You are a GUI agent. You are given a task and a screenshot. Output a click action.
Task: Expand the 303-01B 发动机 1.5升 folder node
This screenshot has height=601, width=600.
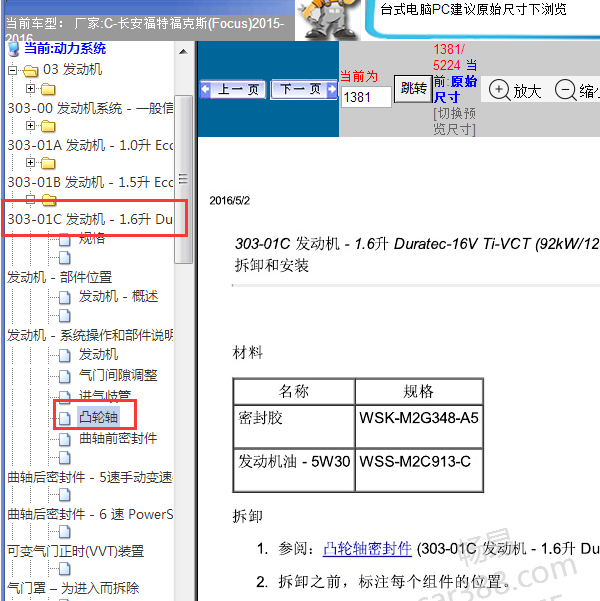point(30,163)
